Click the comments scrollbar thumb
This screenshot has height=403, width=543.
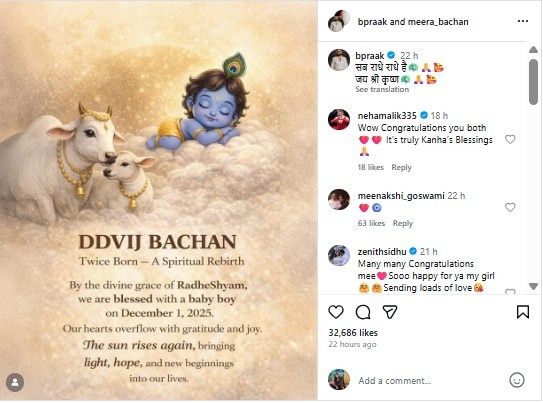click(x=533, y=82)
